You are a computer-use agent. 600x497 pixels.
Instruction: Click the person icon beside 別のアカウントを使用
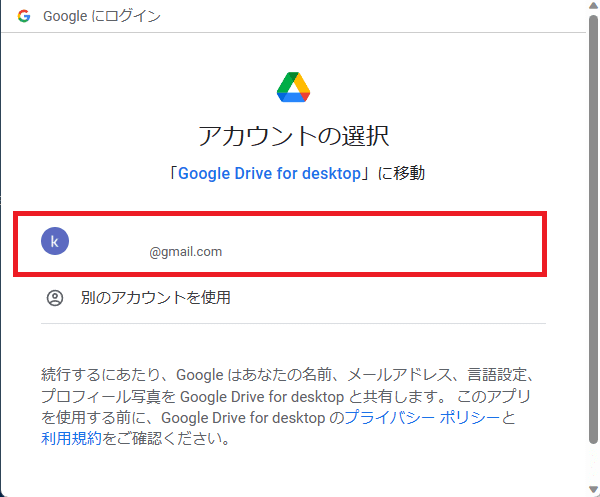(x=55, y=298)
